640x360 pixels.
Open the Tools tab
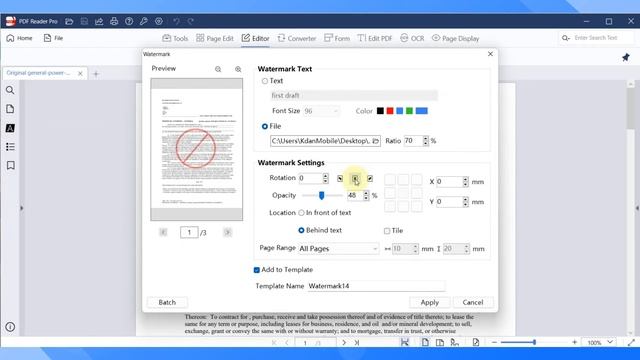(x=175, y=38)
